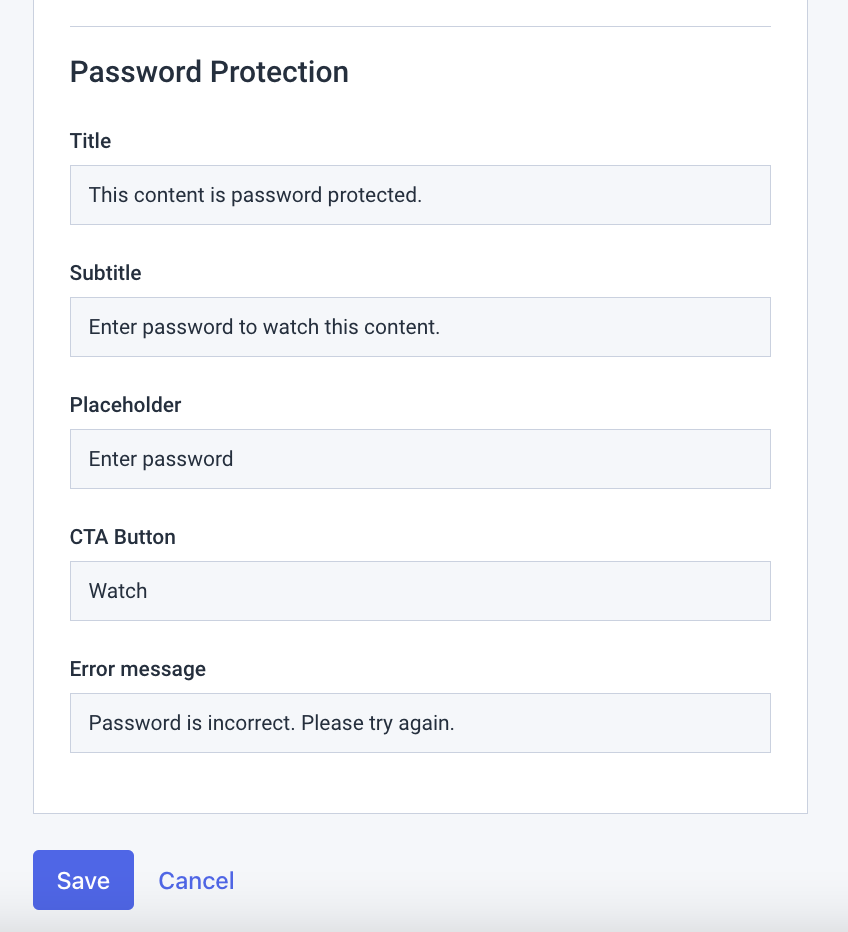Click the Title field label
The image size is (848, 932).
90,141
